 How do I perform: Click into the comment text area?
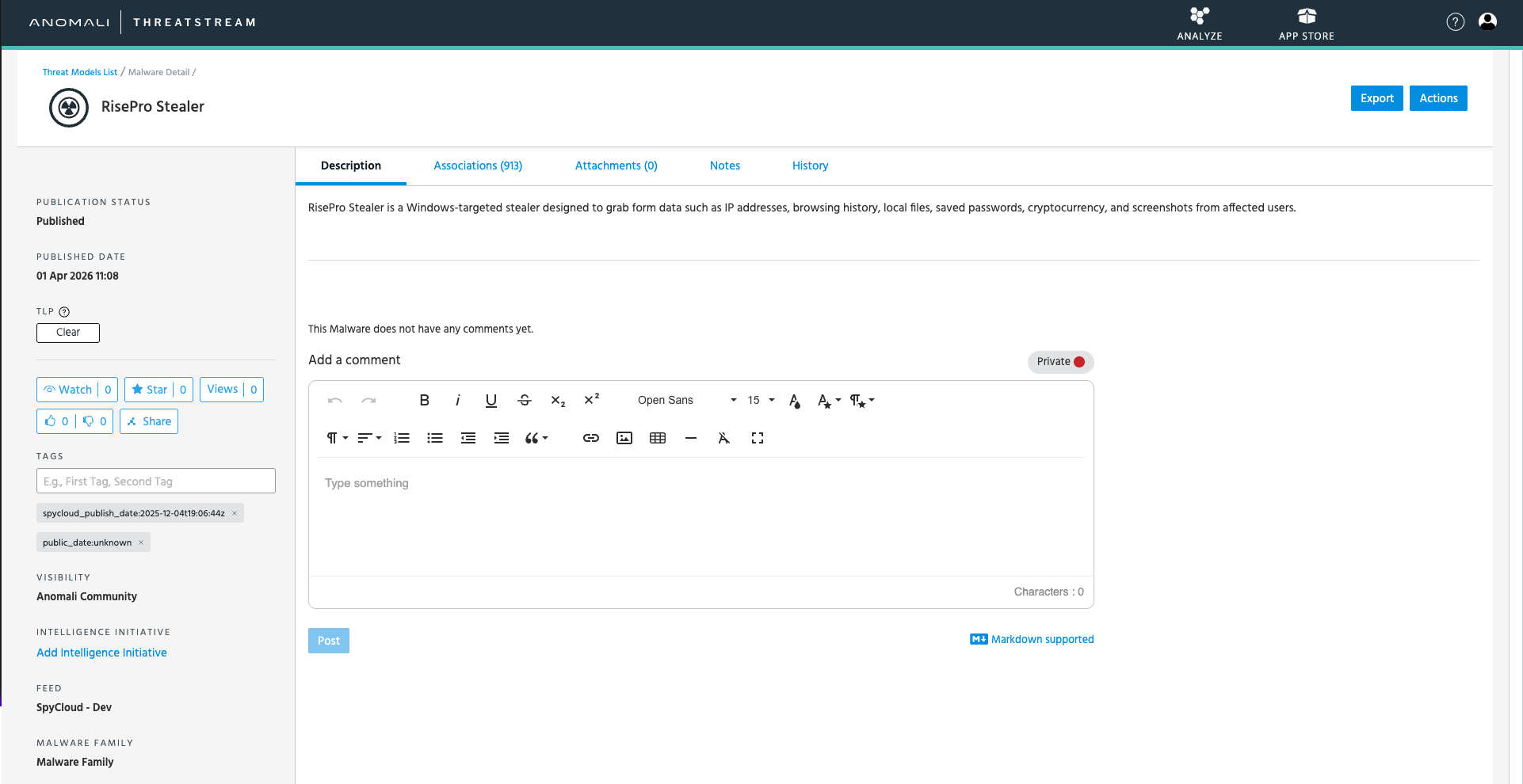pyautogui.click(x=701, y=516)
